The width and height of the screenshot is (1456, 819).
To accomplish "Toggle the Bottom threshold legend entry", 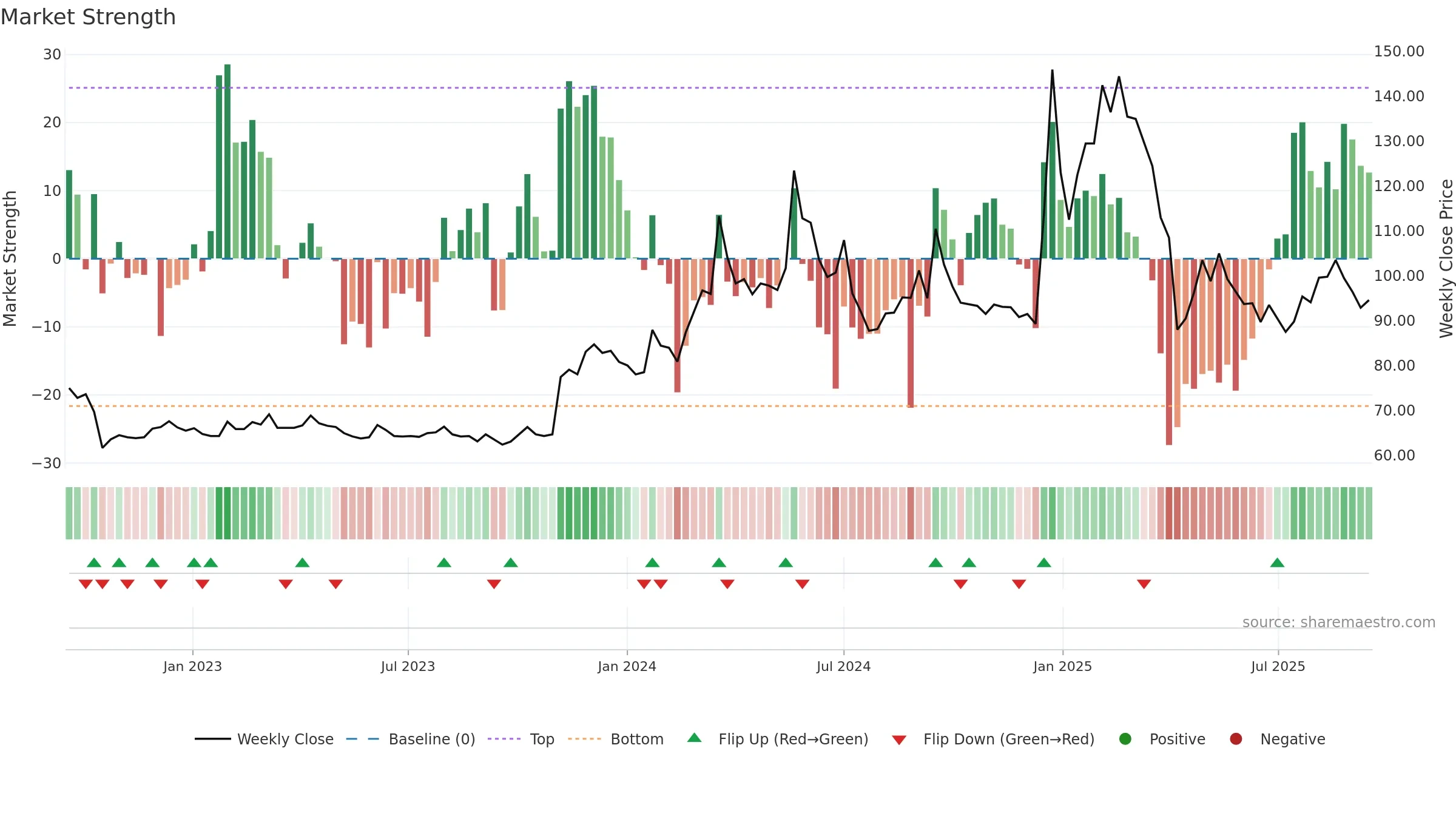I will tap(616, 739).
